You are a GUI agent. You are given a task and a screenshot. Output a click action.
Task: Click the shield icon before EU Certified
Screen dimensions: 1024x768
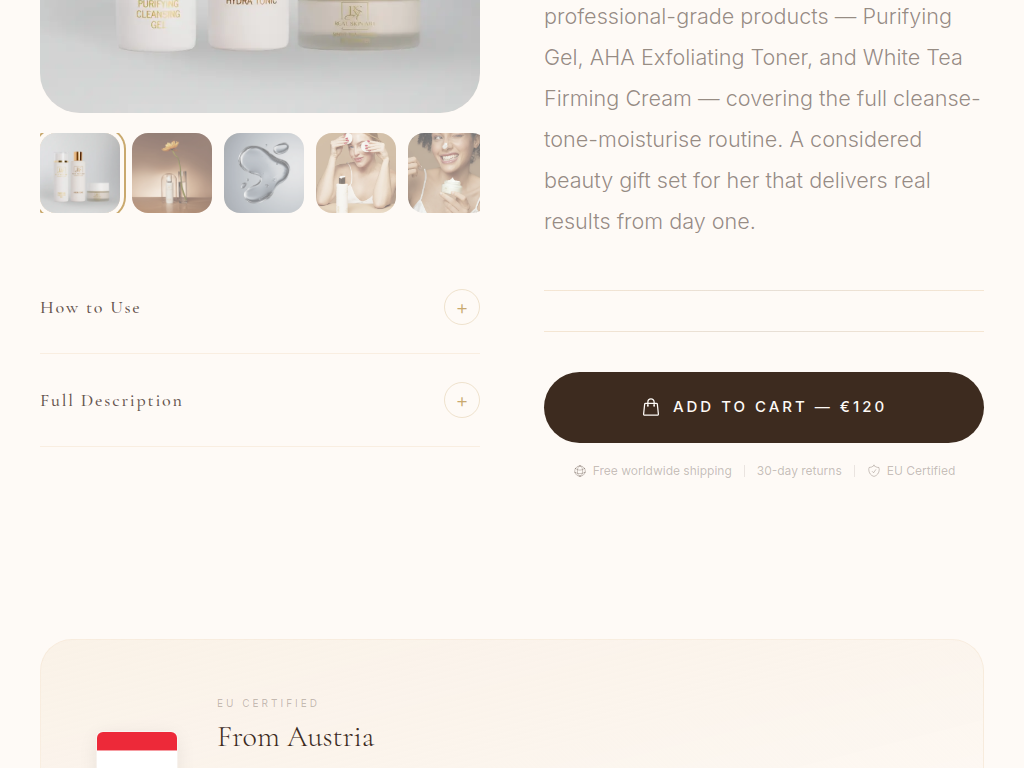874,471
